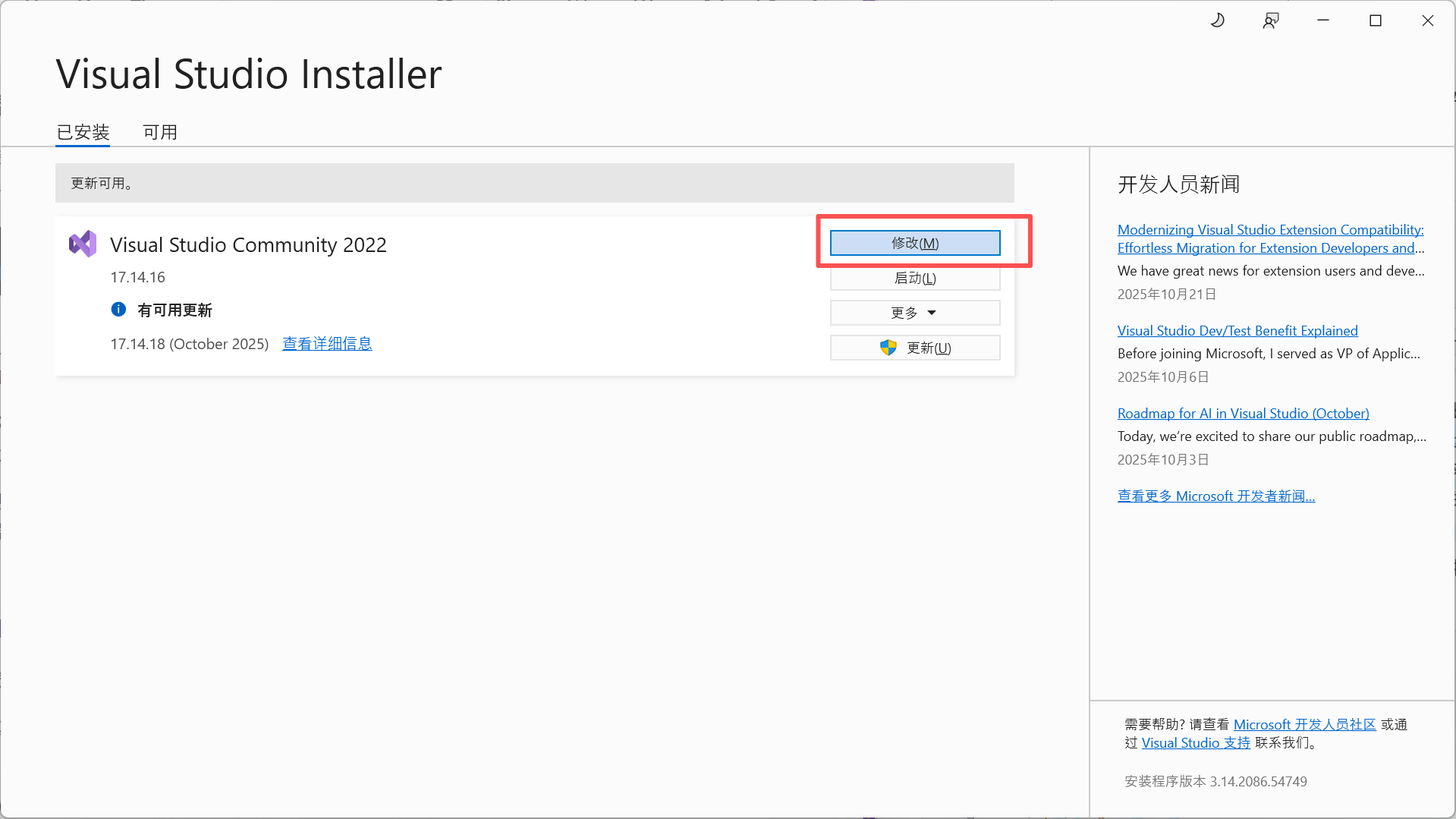The height and width of the screenshot is (819, 1456).
Task: Click the 有可用更新 status text
Action: 175,310
